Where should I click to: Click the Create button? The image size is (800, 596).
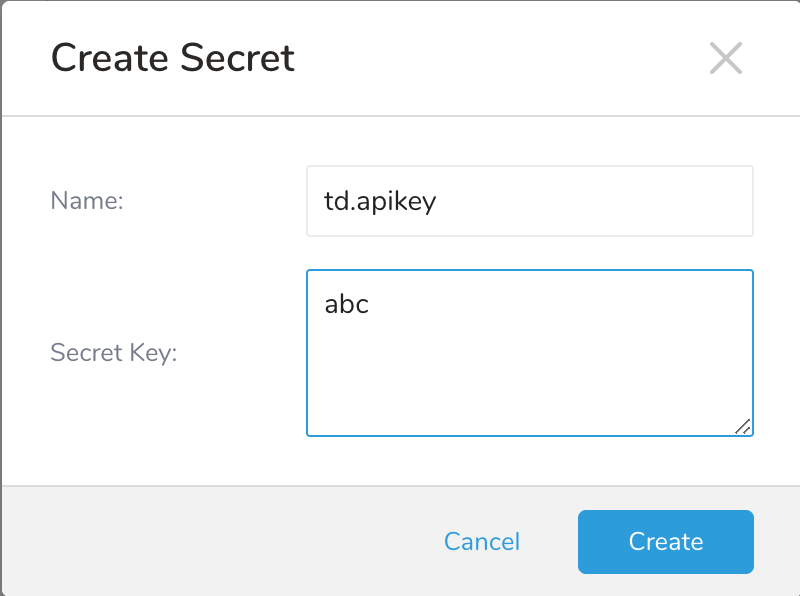pyautogui.click(x=665, y=541)
